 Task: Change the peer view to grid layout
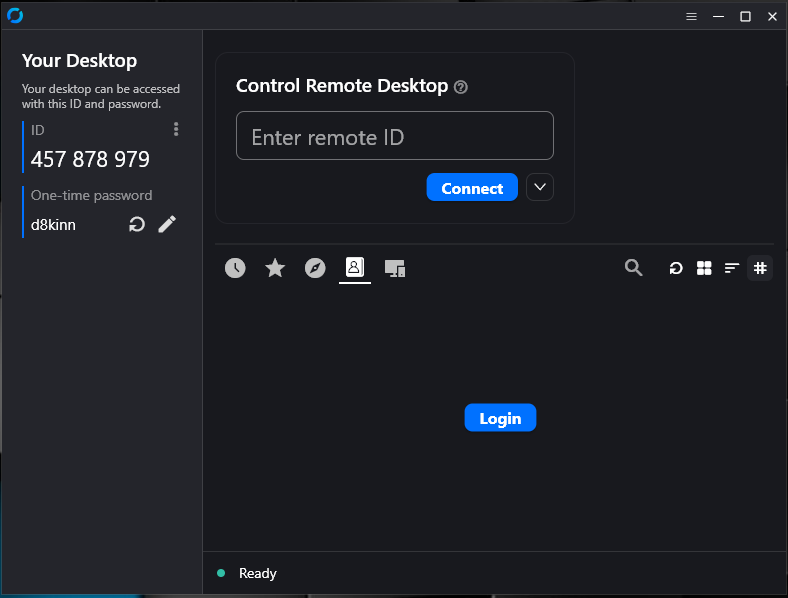(x=704, y=268)
